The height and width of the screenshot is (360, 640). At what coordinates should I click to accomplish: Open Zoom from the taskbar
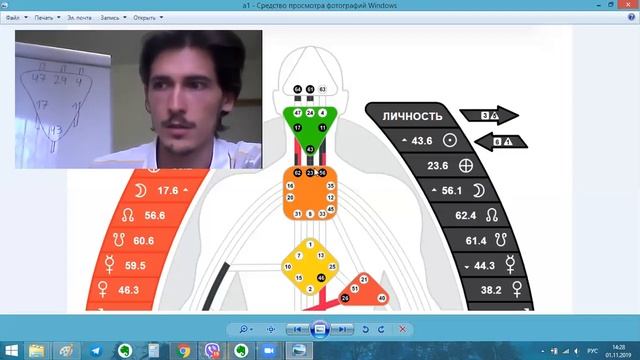(x=268, y=351)
